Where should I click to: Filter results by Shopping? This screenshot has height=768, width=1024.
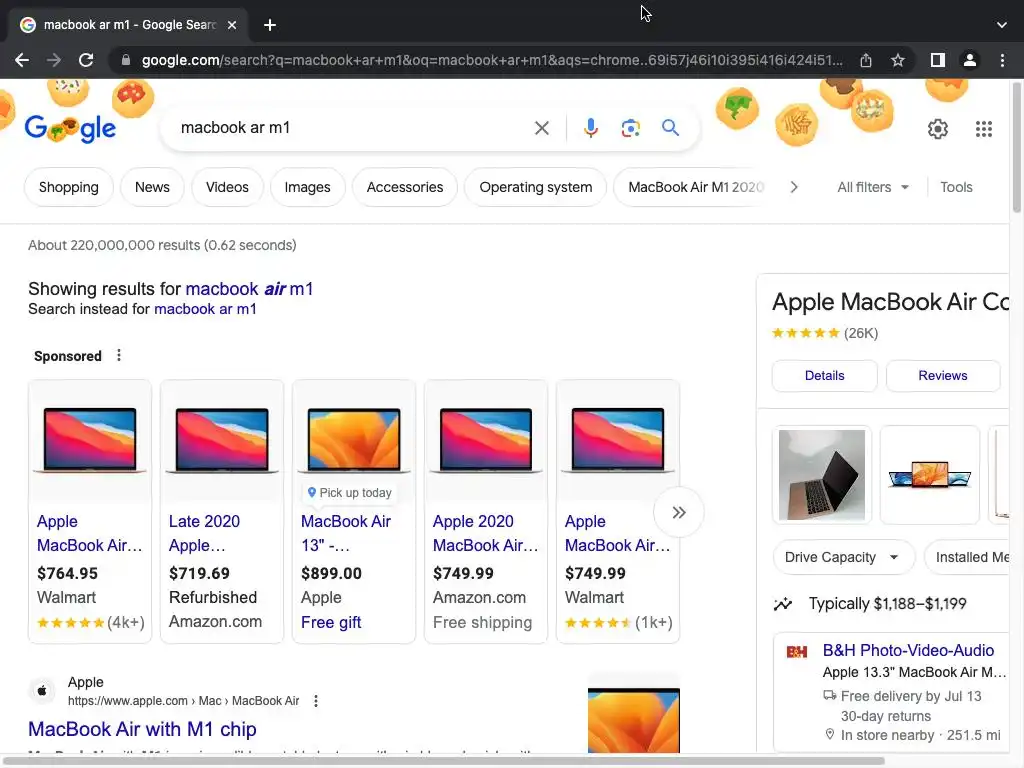pyautogui.click(x=69, y=187)
